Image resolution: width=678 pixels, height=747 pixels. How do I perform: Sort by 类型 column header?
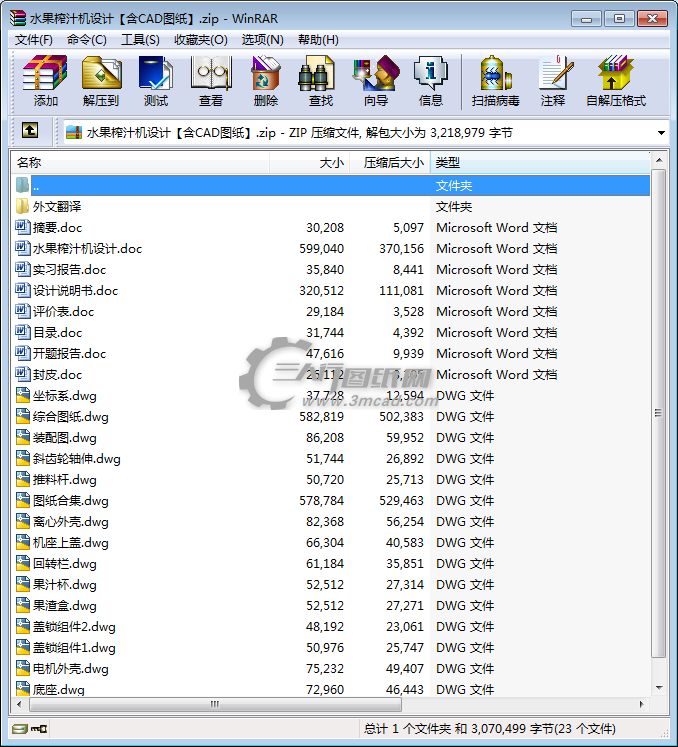(x=540, y=162)
